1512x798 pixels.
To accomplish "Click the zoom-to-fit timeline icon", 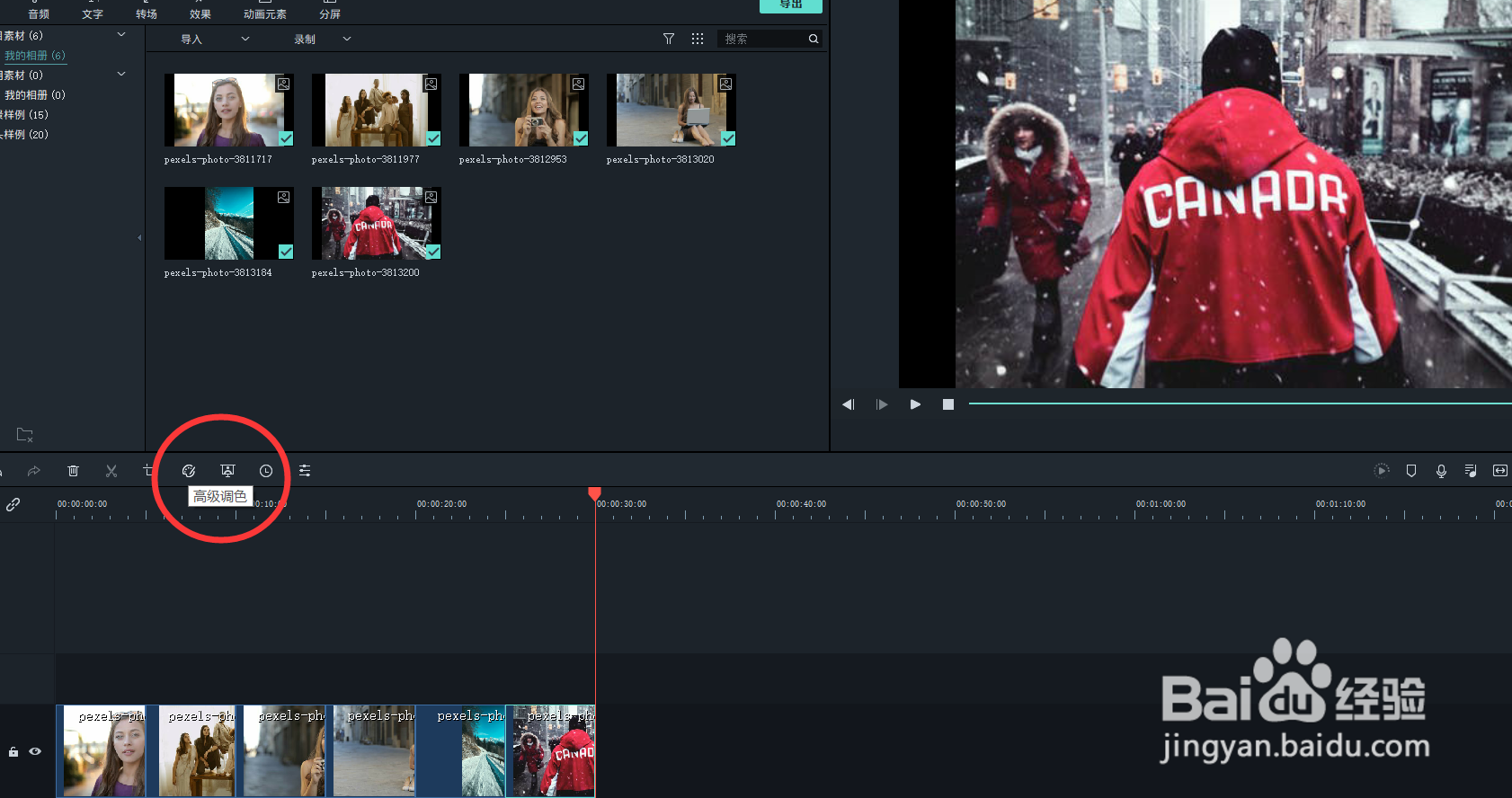I will pyautogui.click(x=1500, y=471).
